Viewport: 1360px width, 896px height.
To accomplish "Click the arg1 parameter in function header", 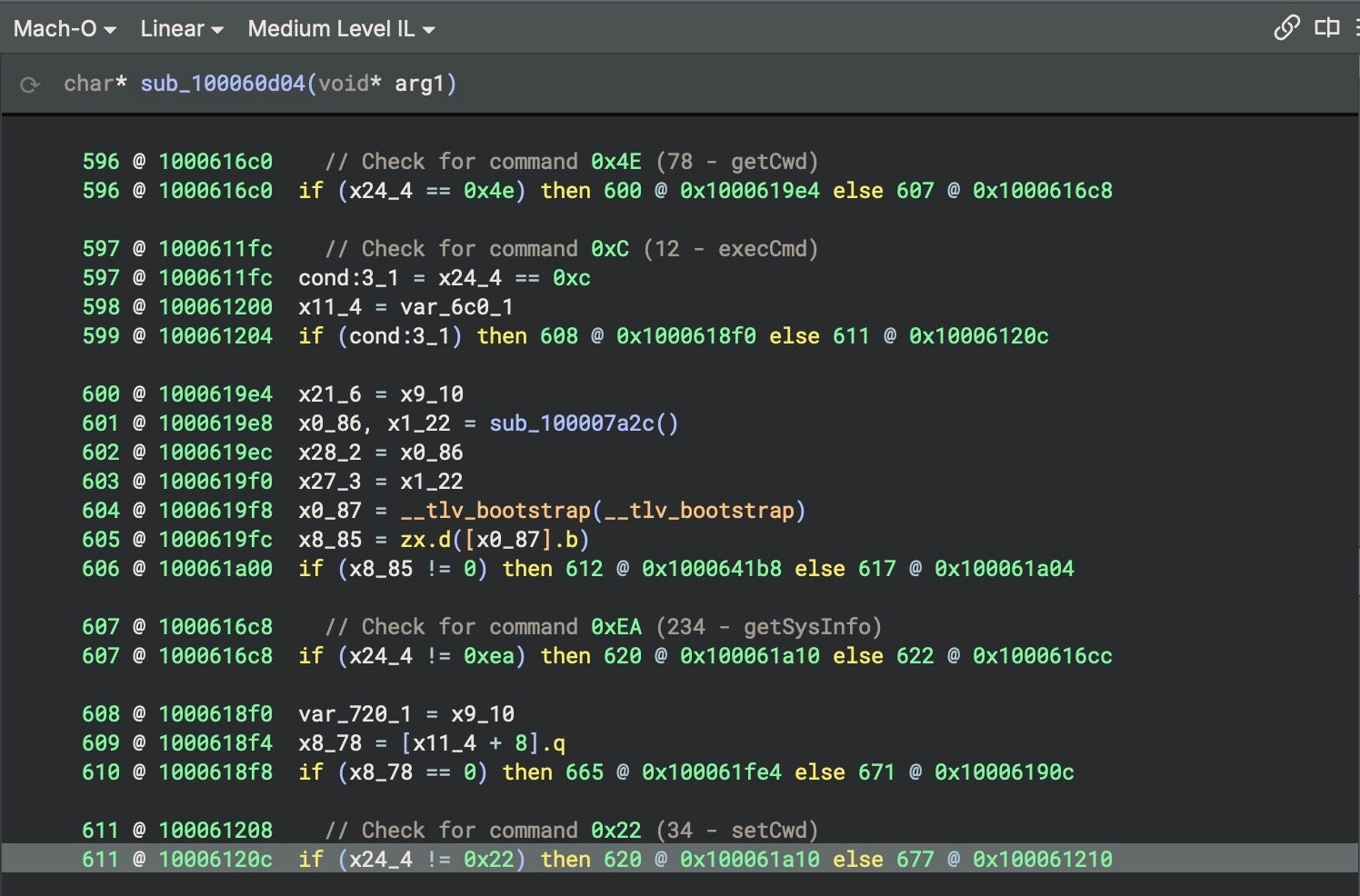I will pyautogui.click(x=419, y=84).
